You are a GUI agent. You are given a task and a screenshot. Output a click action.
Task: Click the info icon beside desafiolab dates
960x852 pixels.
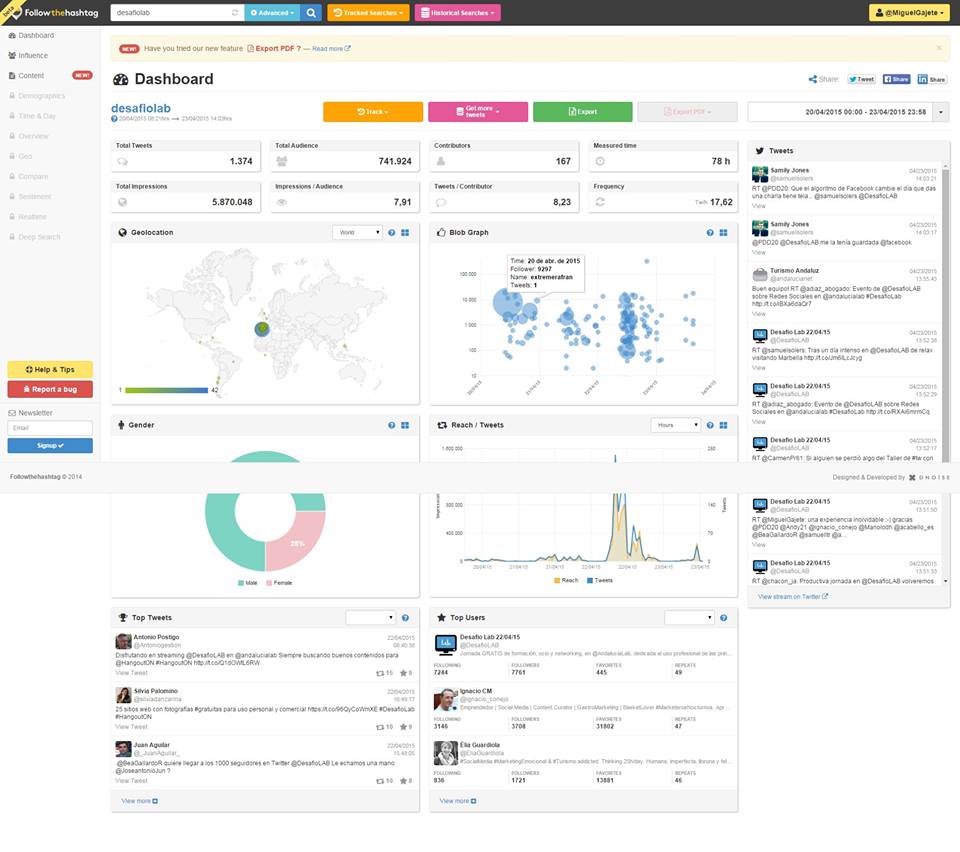point(114,119)
